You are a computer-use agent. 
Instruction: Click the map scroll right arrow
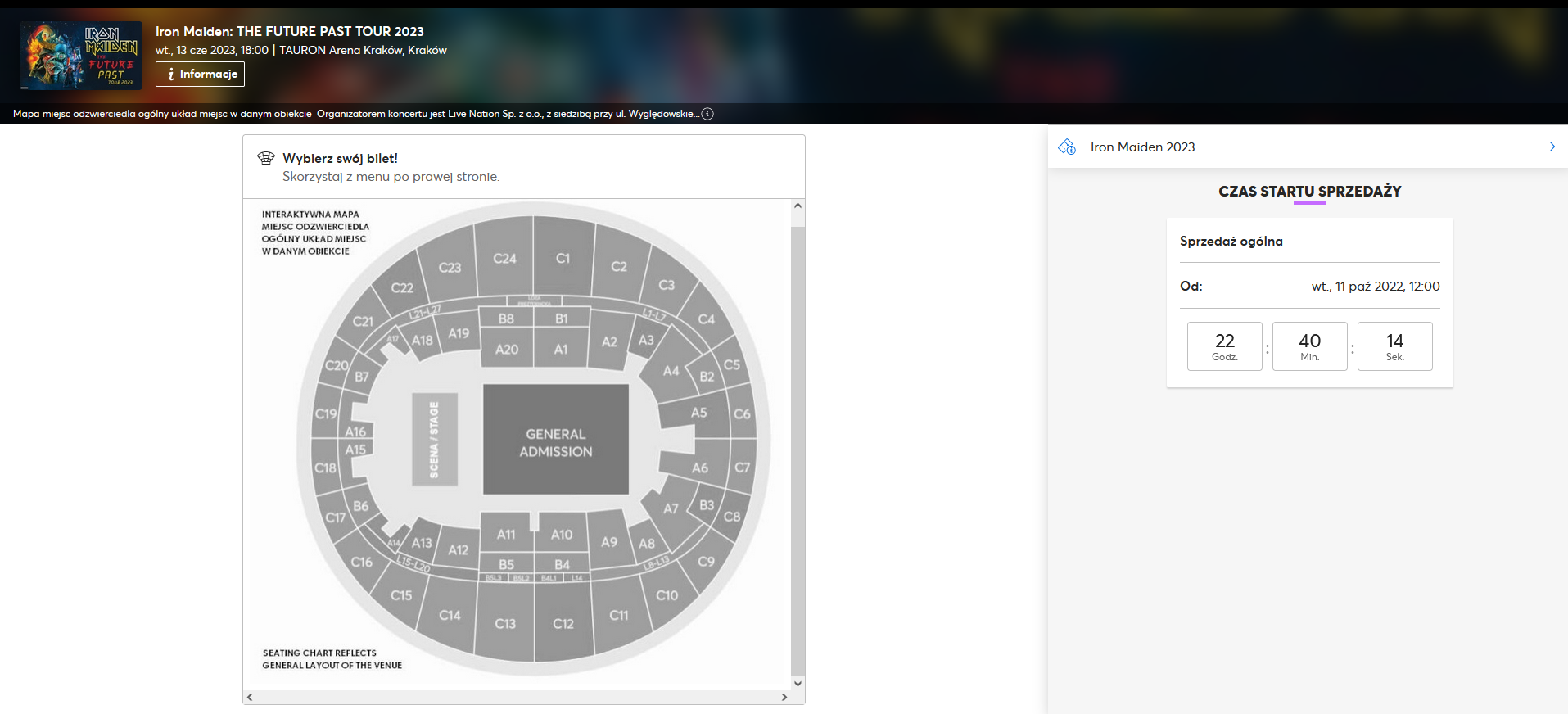click(x=784, y=697)
